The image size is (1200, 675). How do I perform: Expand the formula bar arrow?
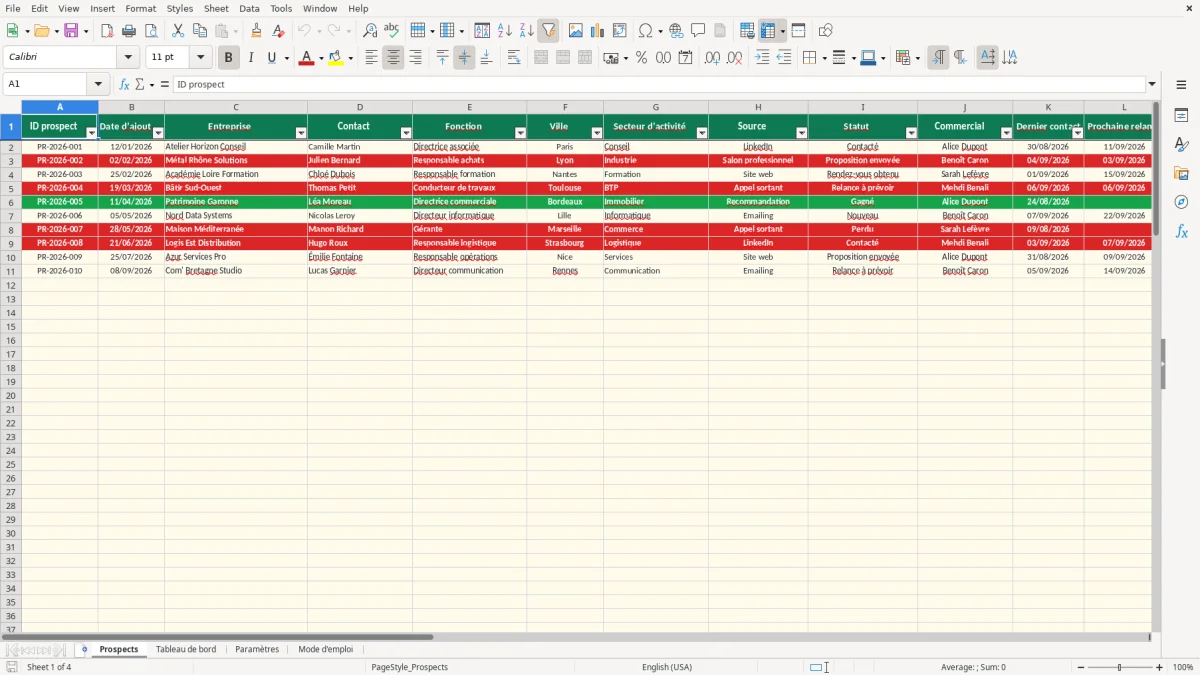(x=1152, y=85)
